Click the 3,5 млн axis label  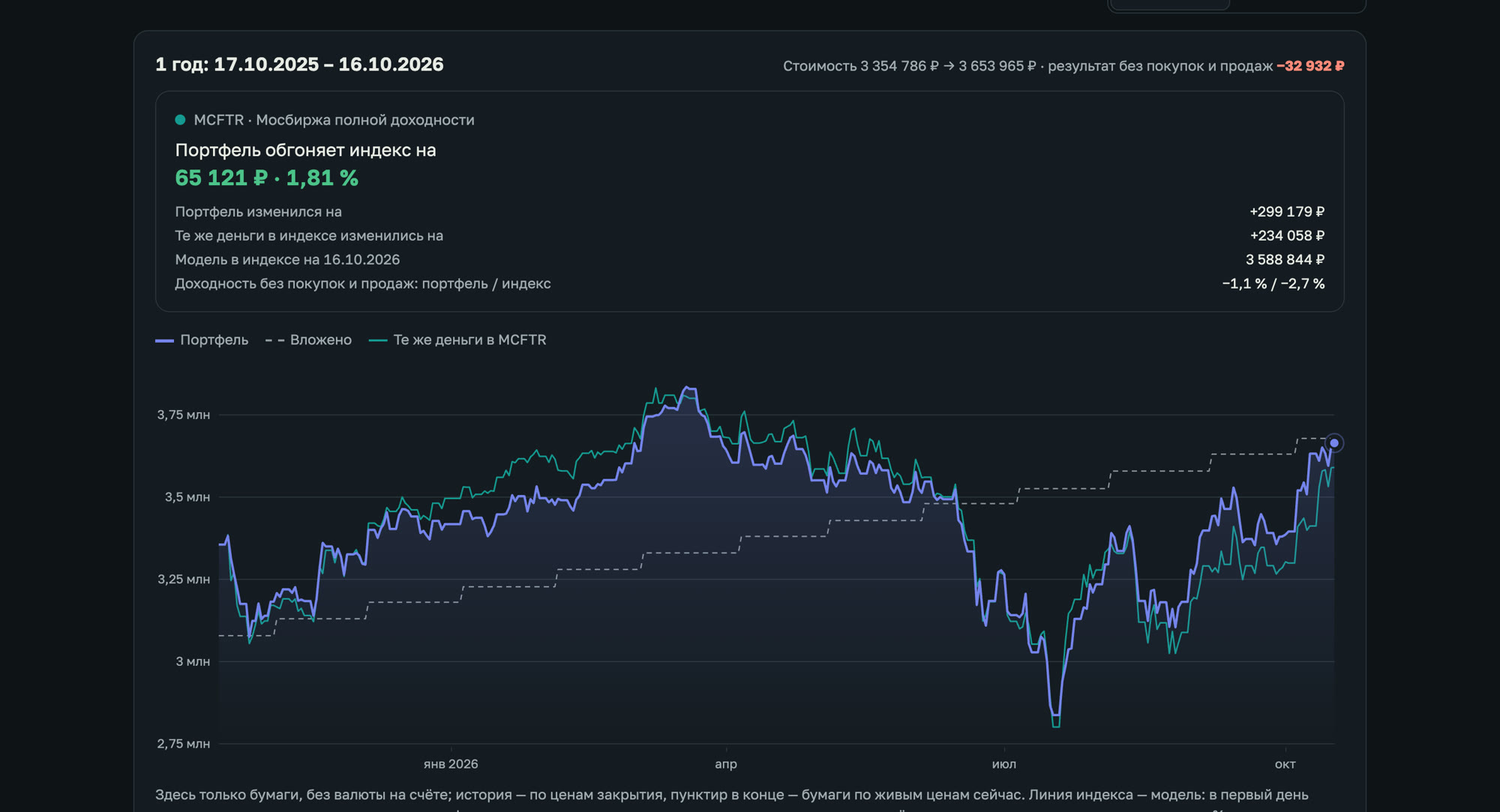tap(187, 497)
